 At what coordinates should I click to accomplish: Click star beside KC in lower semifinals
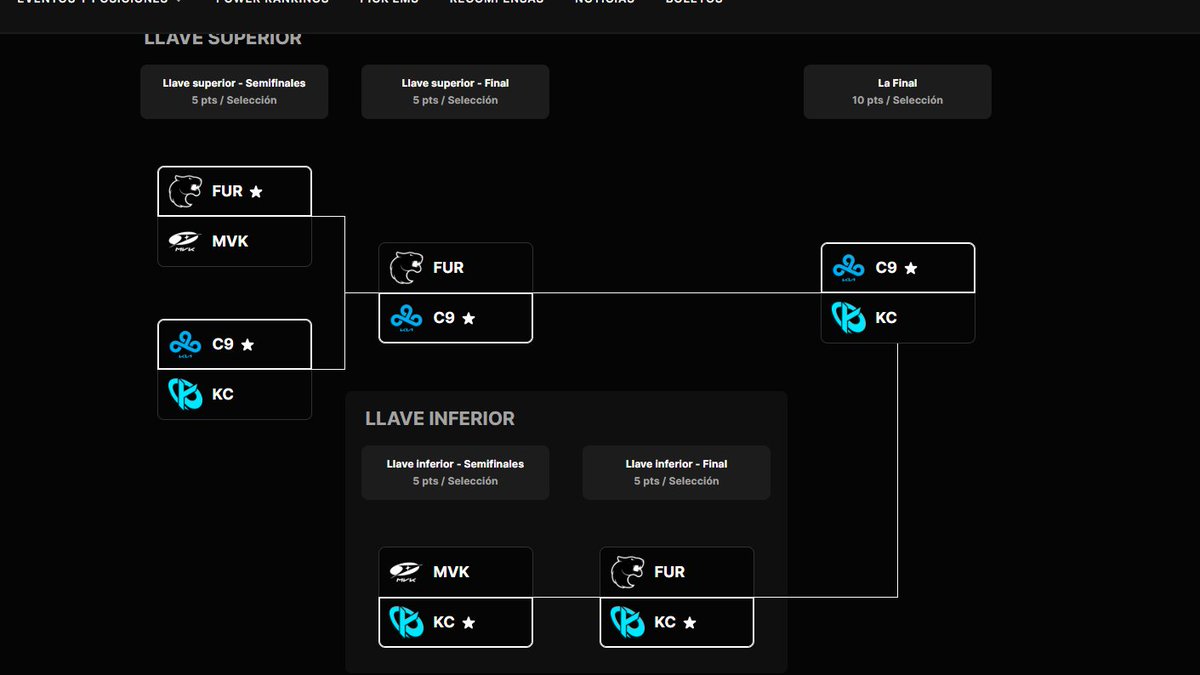tap(469, 622)
